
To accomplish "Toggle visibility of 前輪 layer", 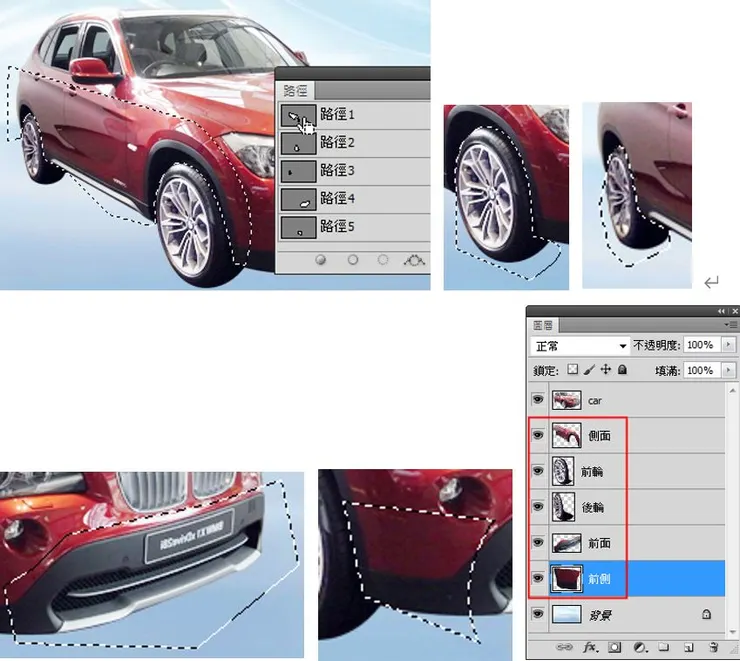I will coord(538,470).
